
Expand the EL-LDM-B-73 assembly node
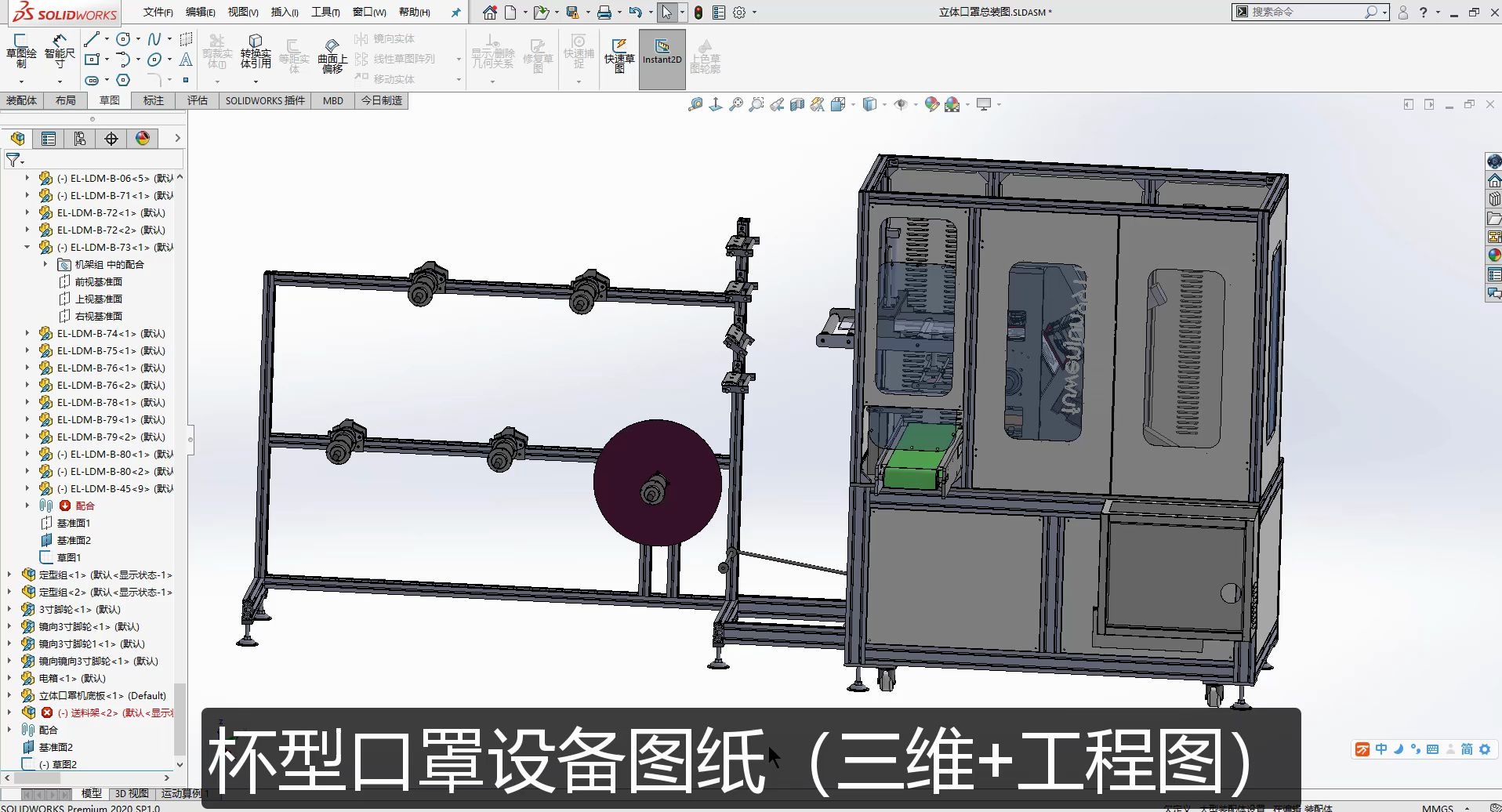pyautogui.click(x=27, y=247)
